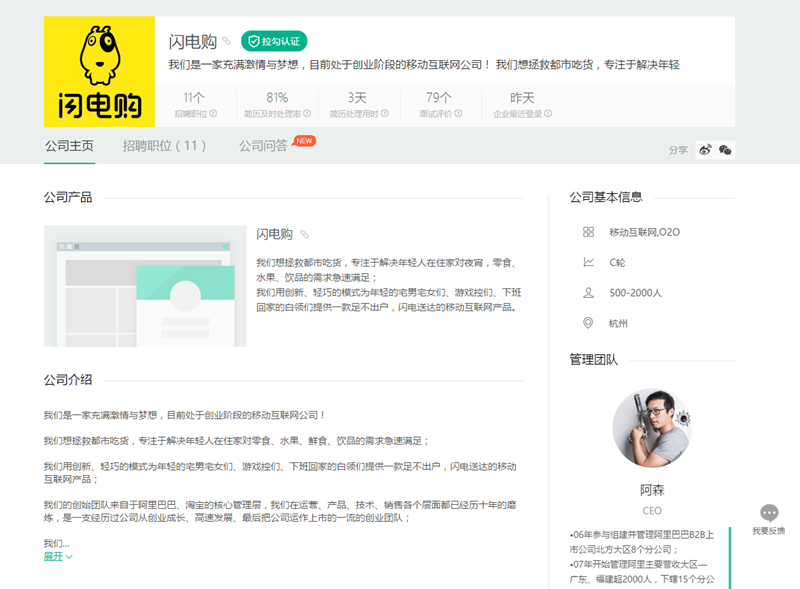
Task: Click the 闪电购 company name in header
Action: point(193,41)
